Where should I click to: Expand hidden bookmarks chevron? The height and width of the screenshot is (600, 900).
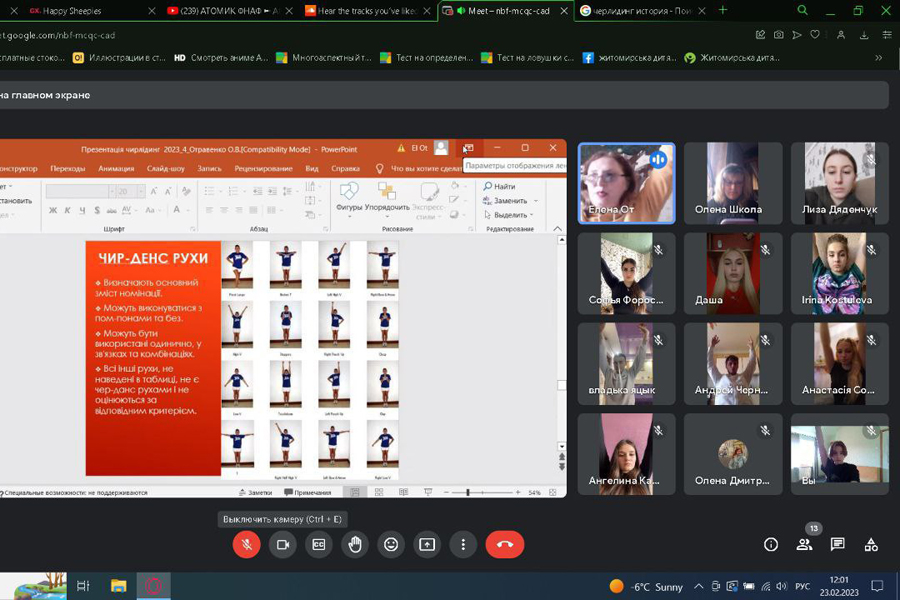click(x=879, y=58)
